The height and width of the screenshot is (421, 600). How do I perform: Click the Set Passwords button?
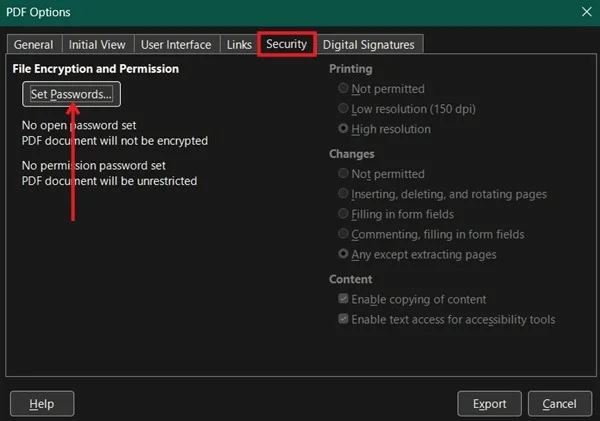tap(71, 94)
